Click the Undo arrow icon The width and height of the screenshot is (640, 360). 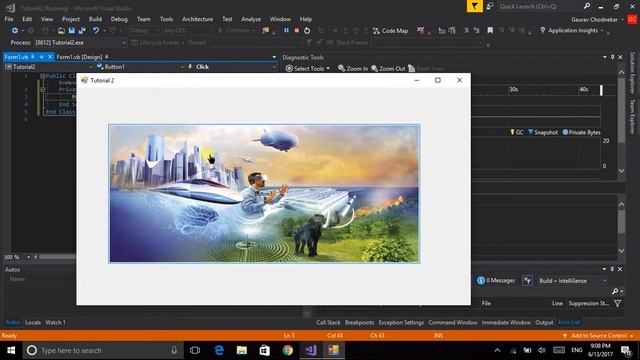click(96, 31)
